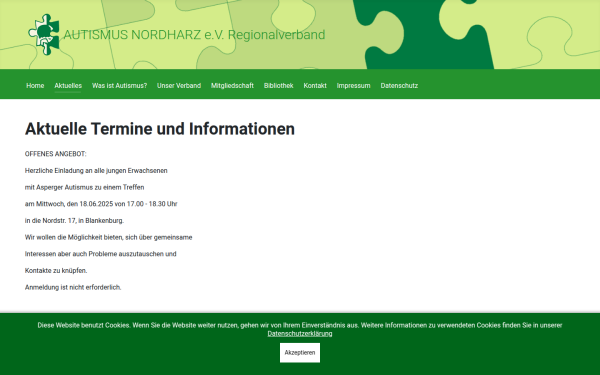This screenshot has height=375, width=600.
Task: Click the heading Aktuelle Termine und Informationen
Action: click(x=160, y=129)
